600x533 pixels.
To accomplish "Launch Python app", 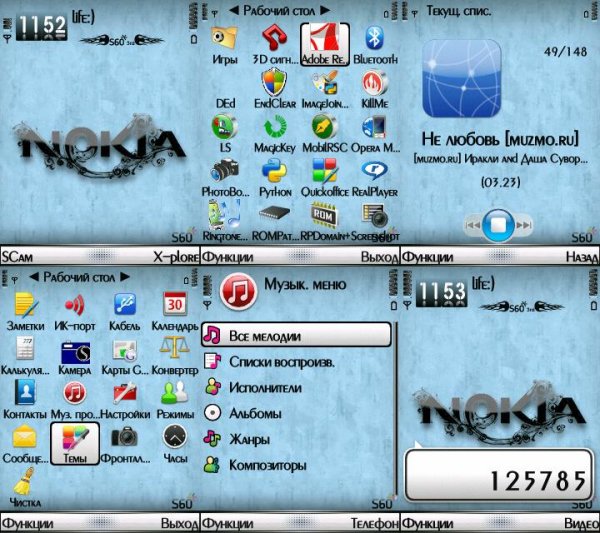I will coord(275,178).
